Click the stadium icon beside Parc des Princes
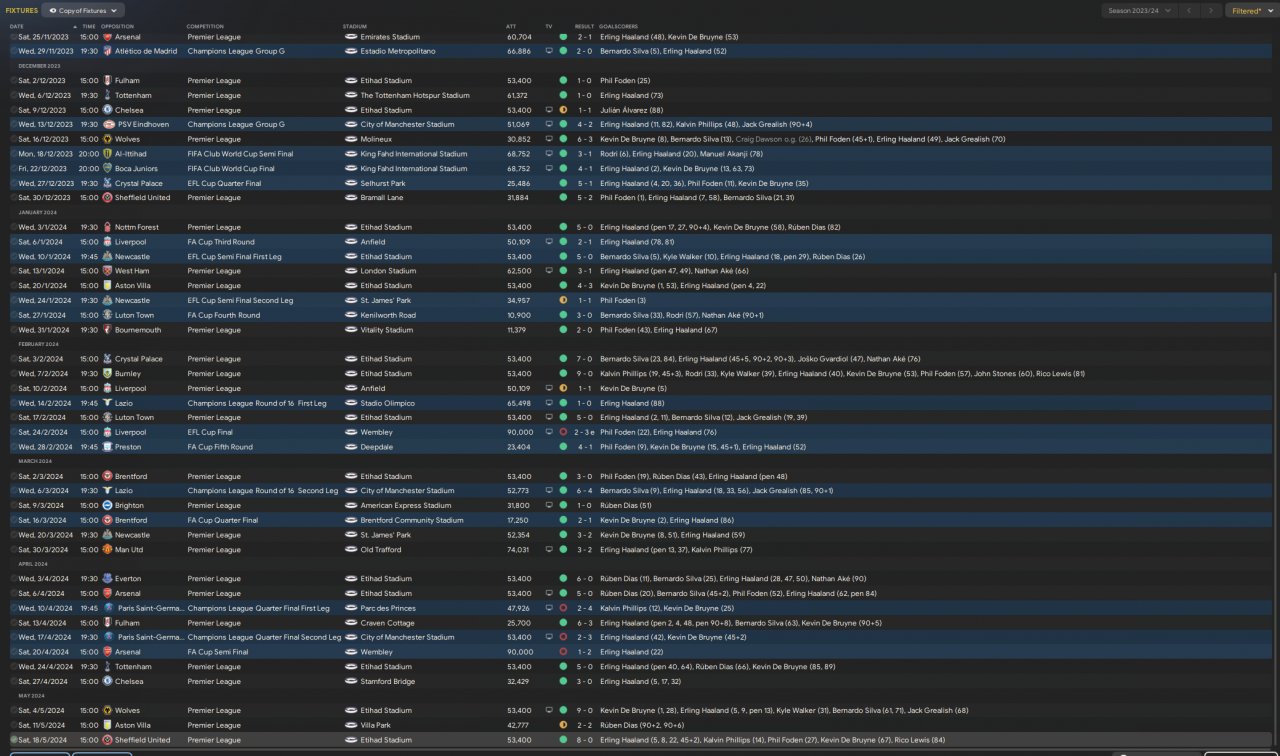The width and height of the screenshot is (1280, 756). tap(350, 608)
